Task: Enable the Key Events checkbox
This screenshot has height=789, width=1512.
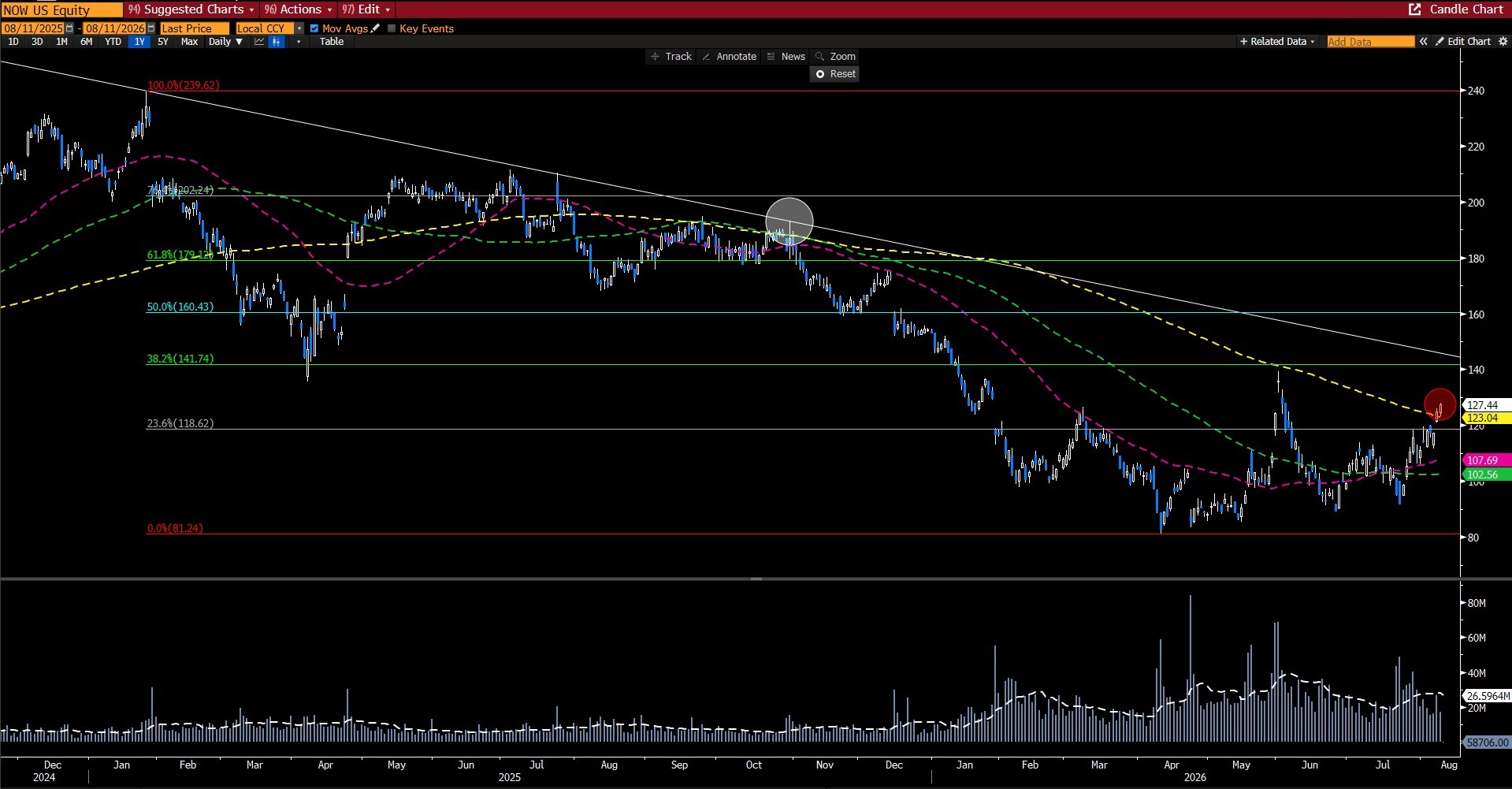Action: pos(392,28)
